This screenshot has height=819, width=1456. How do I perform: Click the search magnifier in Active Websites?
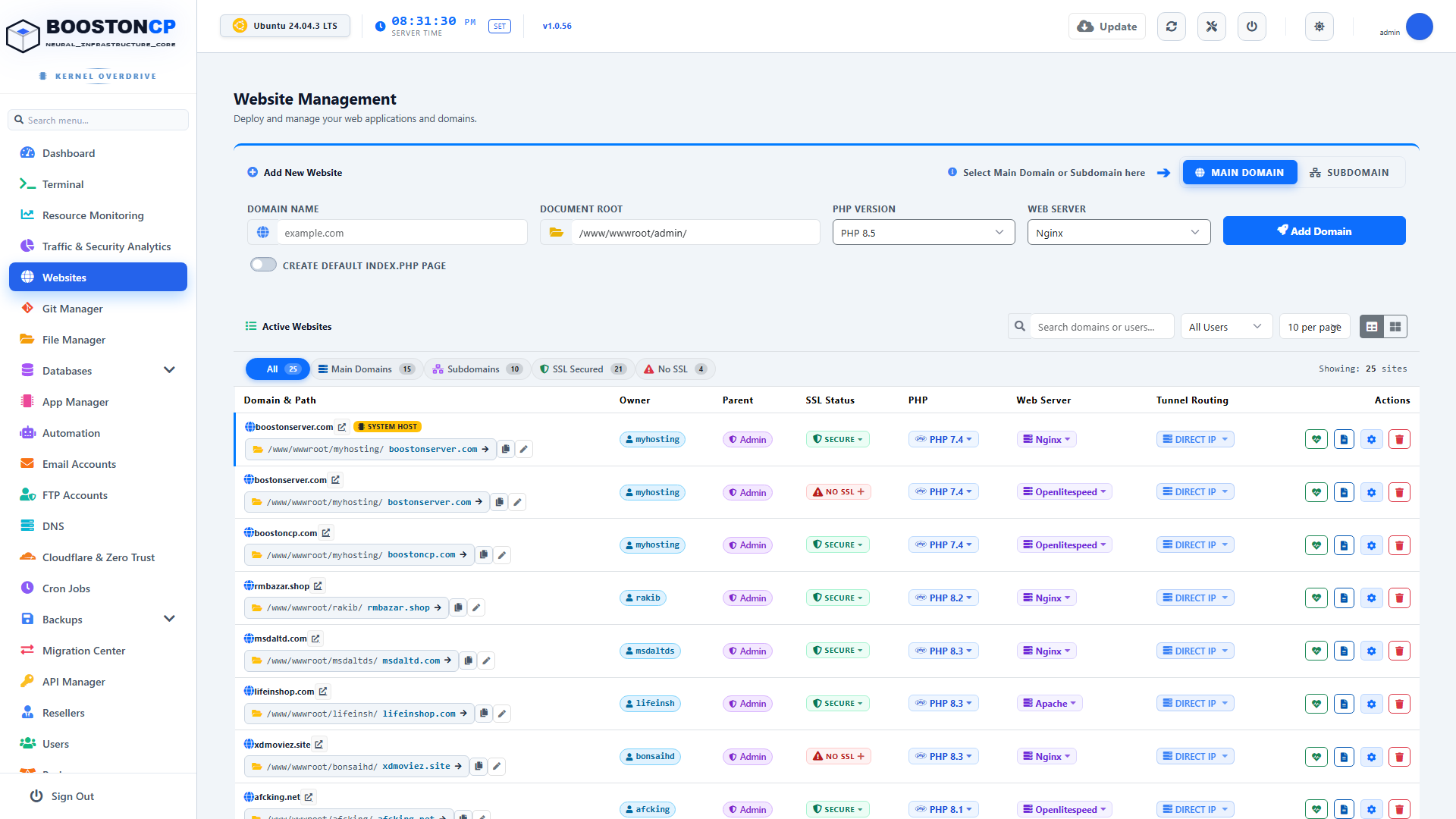(1020, 326)
